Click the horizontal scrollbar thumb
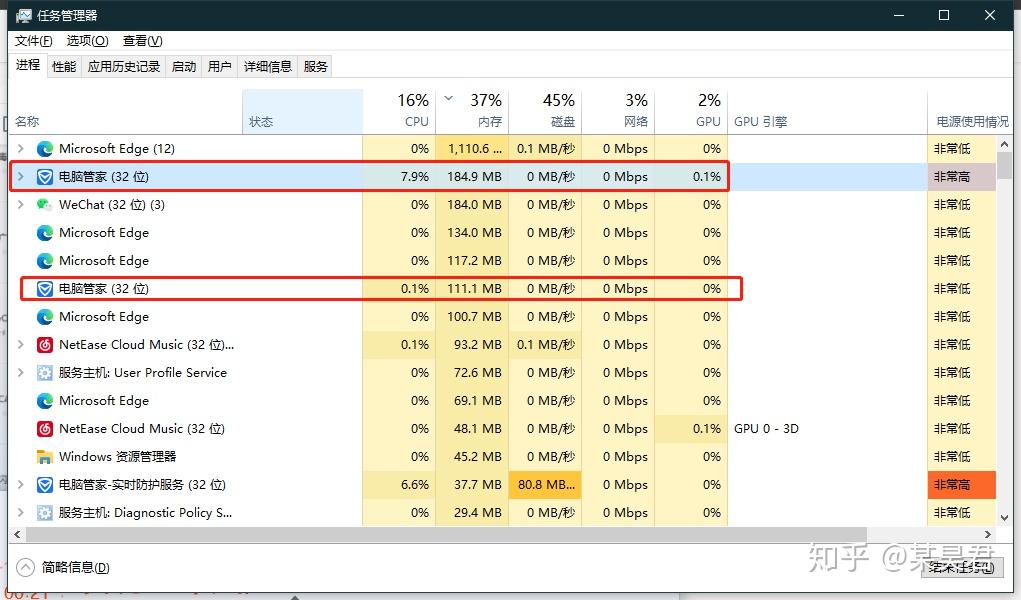This screenshot has width=1021, height=600. point(446,534)
